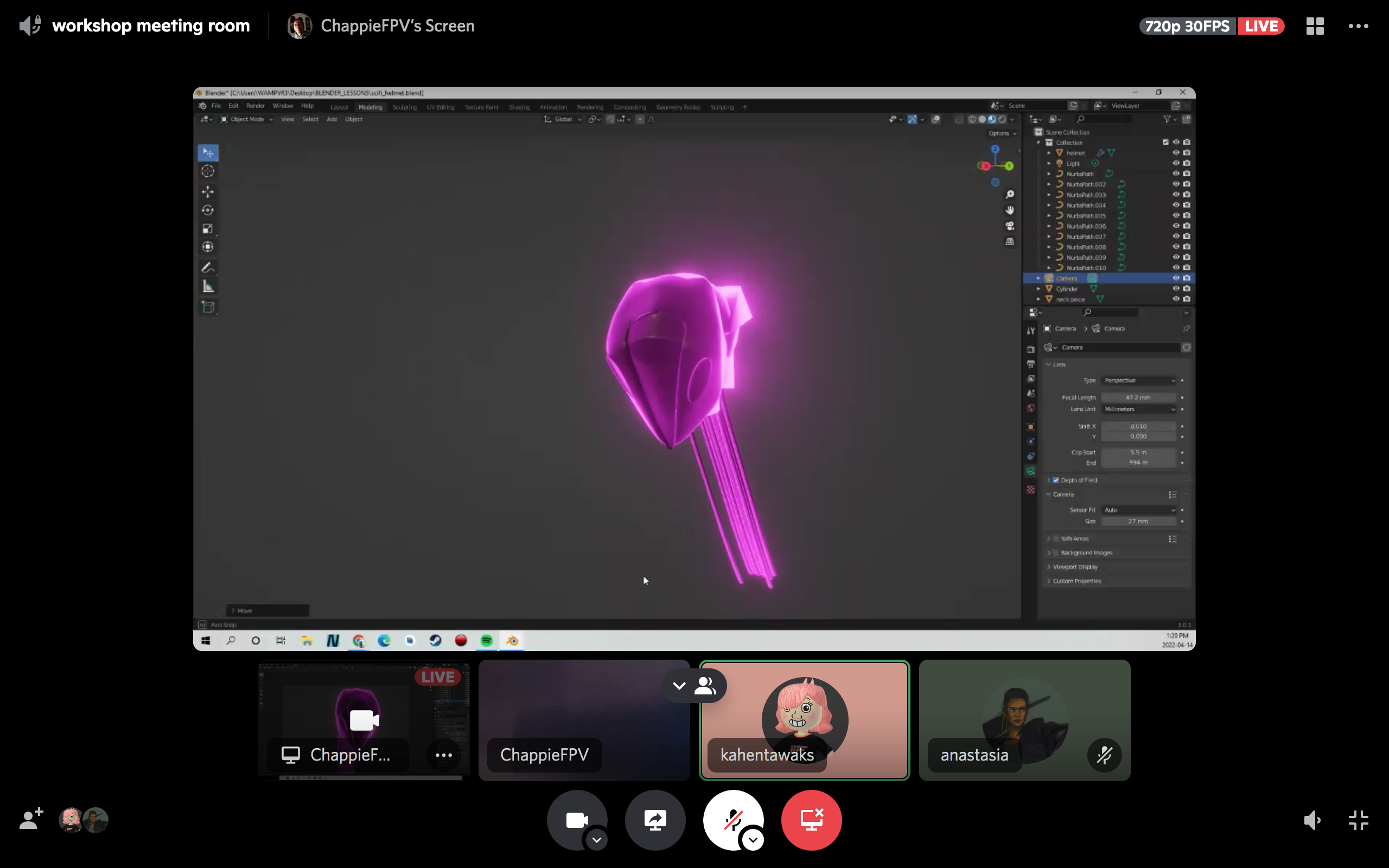1389x868 pixels.
Task: Adjust the Focal Length 47.2 mm field
Action: [1139, 397]
